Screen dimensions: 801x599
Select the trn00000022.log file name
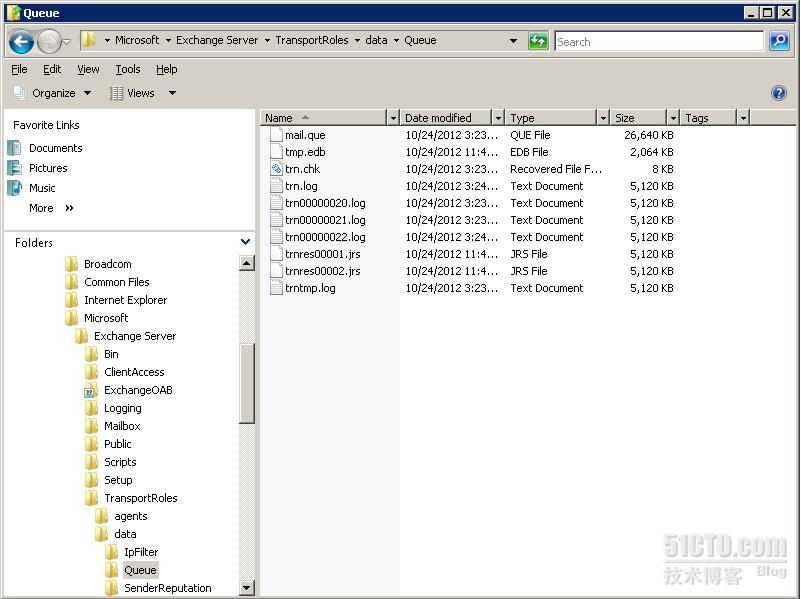click(x=325, y=237)
